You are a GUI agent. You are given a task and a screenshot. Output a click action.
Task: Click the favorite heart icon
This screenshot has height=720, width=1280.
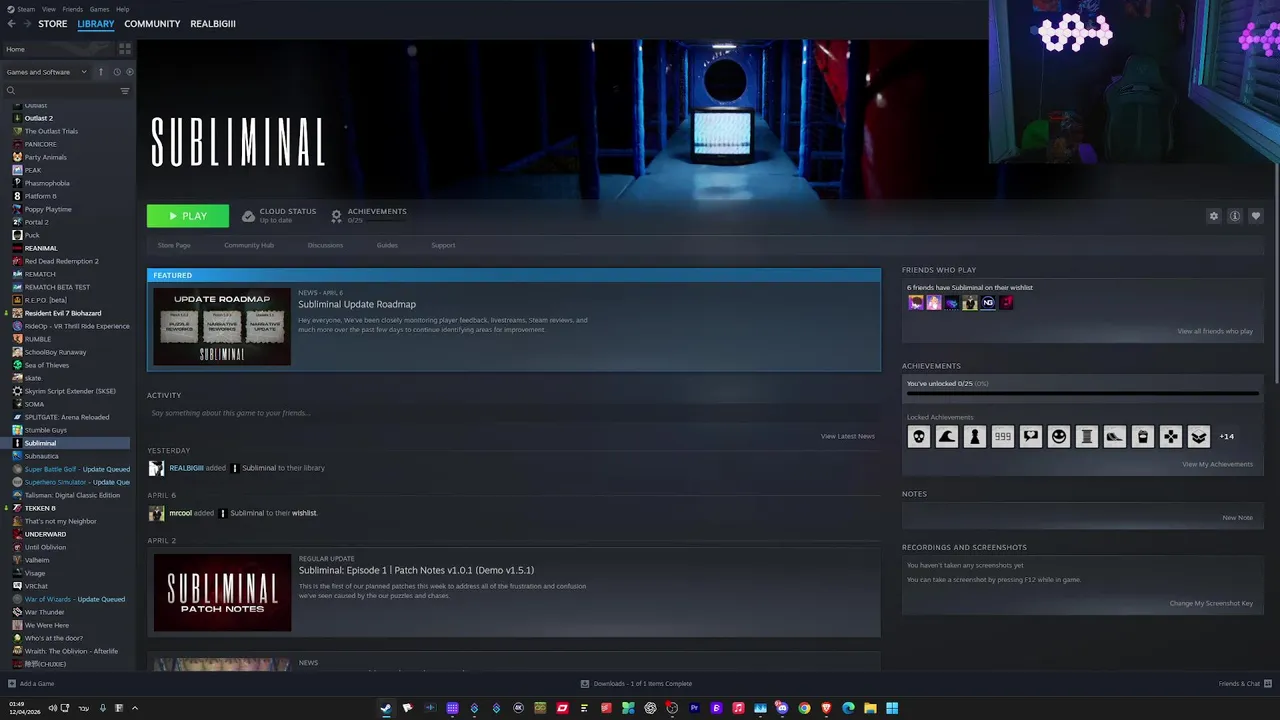1256,216
